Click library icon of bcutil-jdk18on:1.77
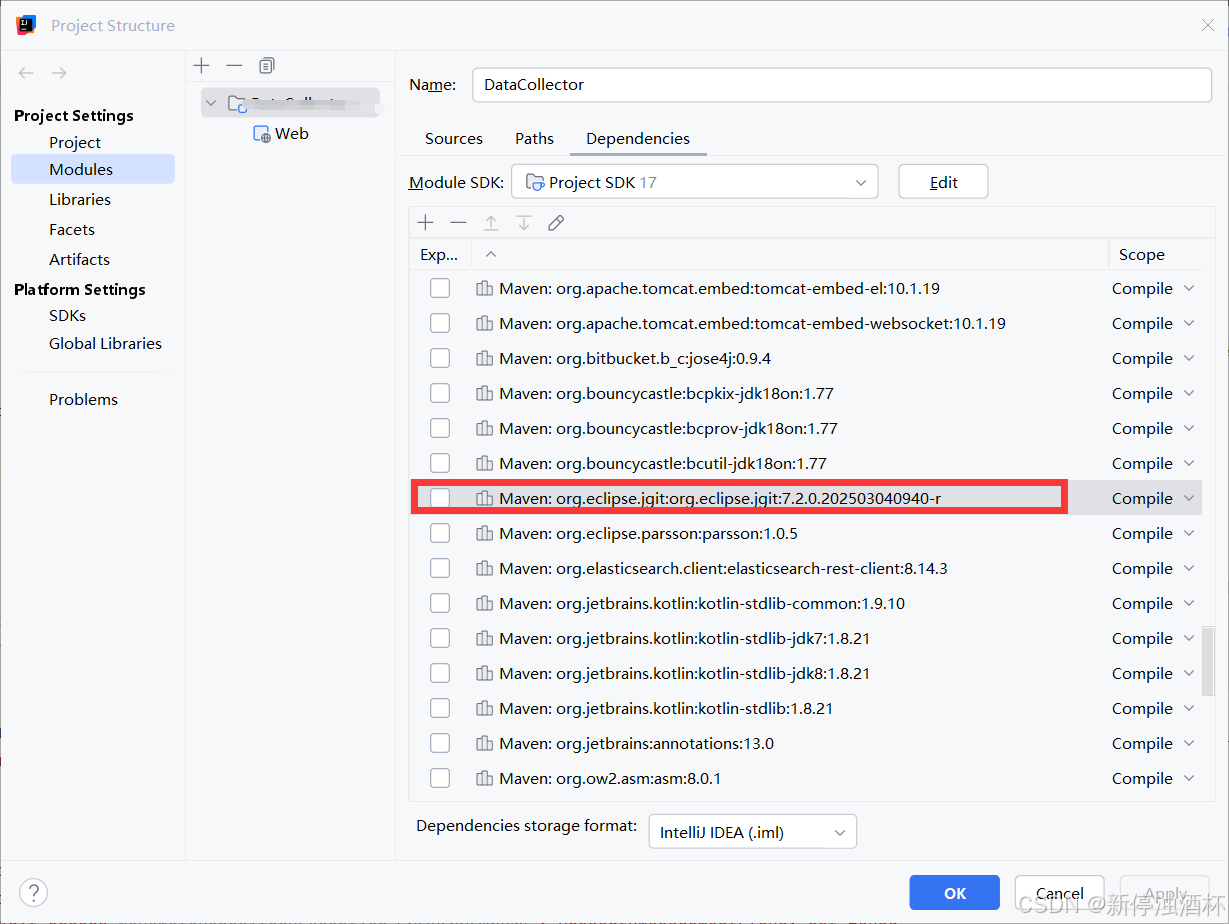 [x=484, y=463]
